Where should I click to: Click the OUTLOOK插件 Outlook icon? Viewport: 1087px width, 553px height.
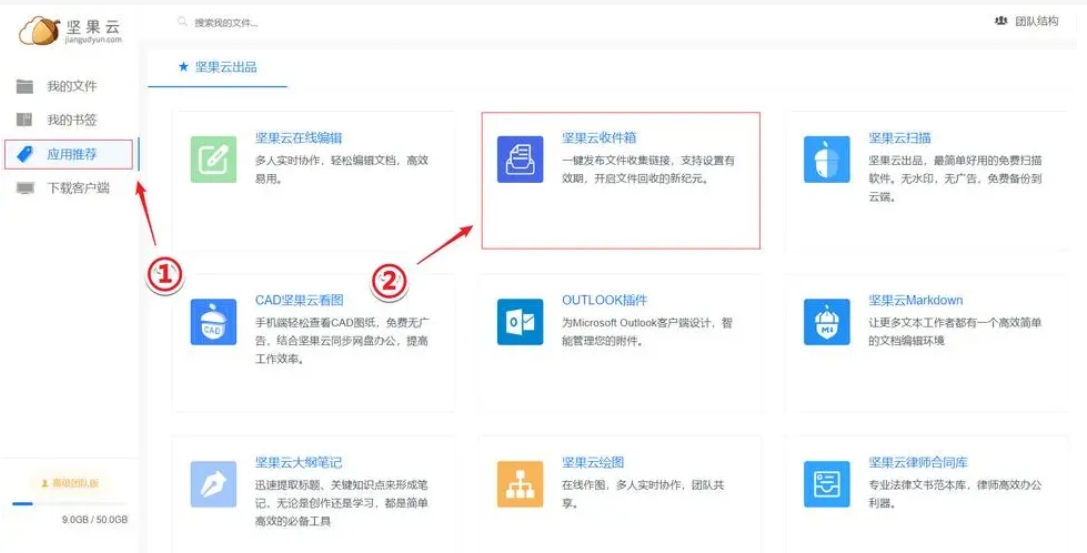pyautogui.click(x=520, y=322)
